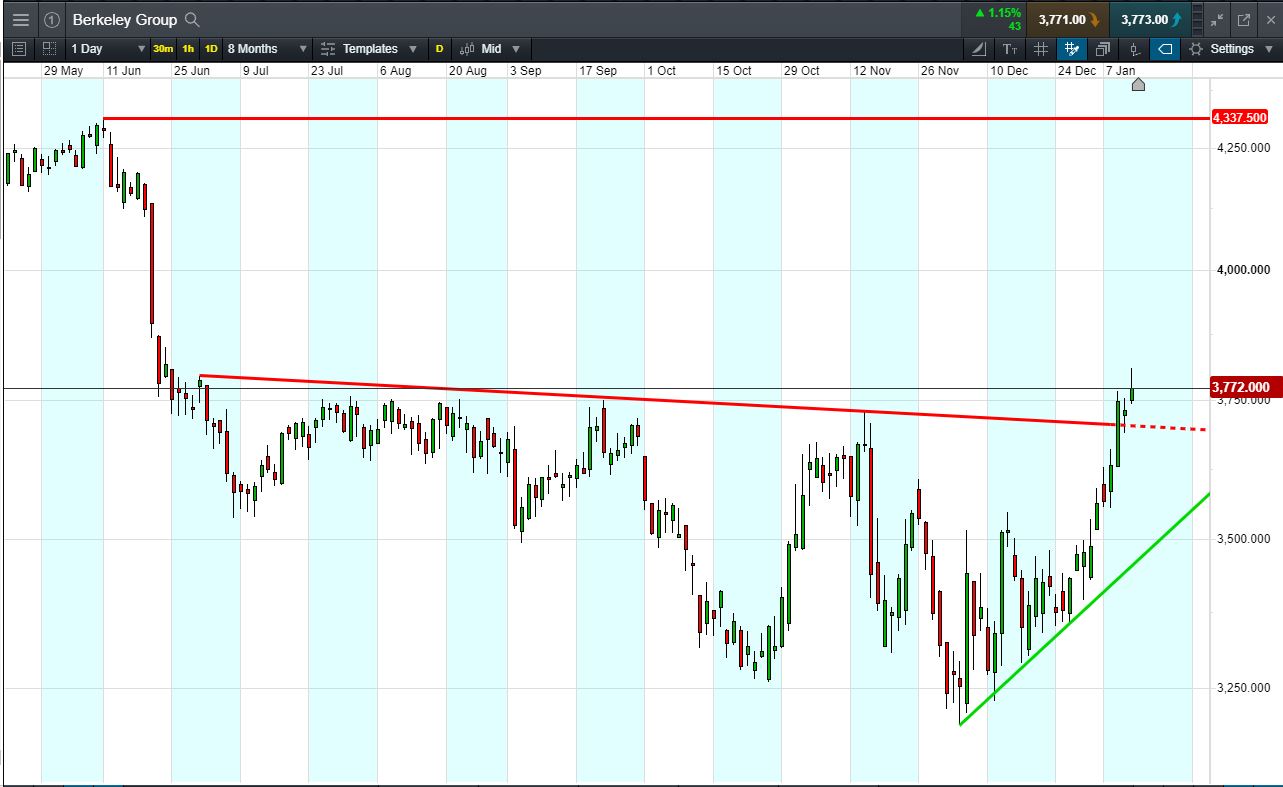
Task: Toggle the chart gridlines icon
Action: [x=1041, y=48]
